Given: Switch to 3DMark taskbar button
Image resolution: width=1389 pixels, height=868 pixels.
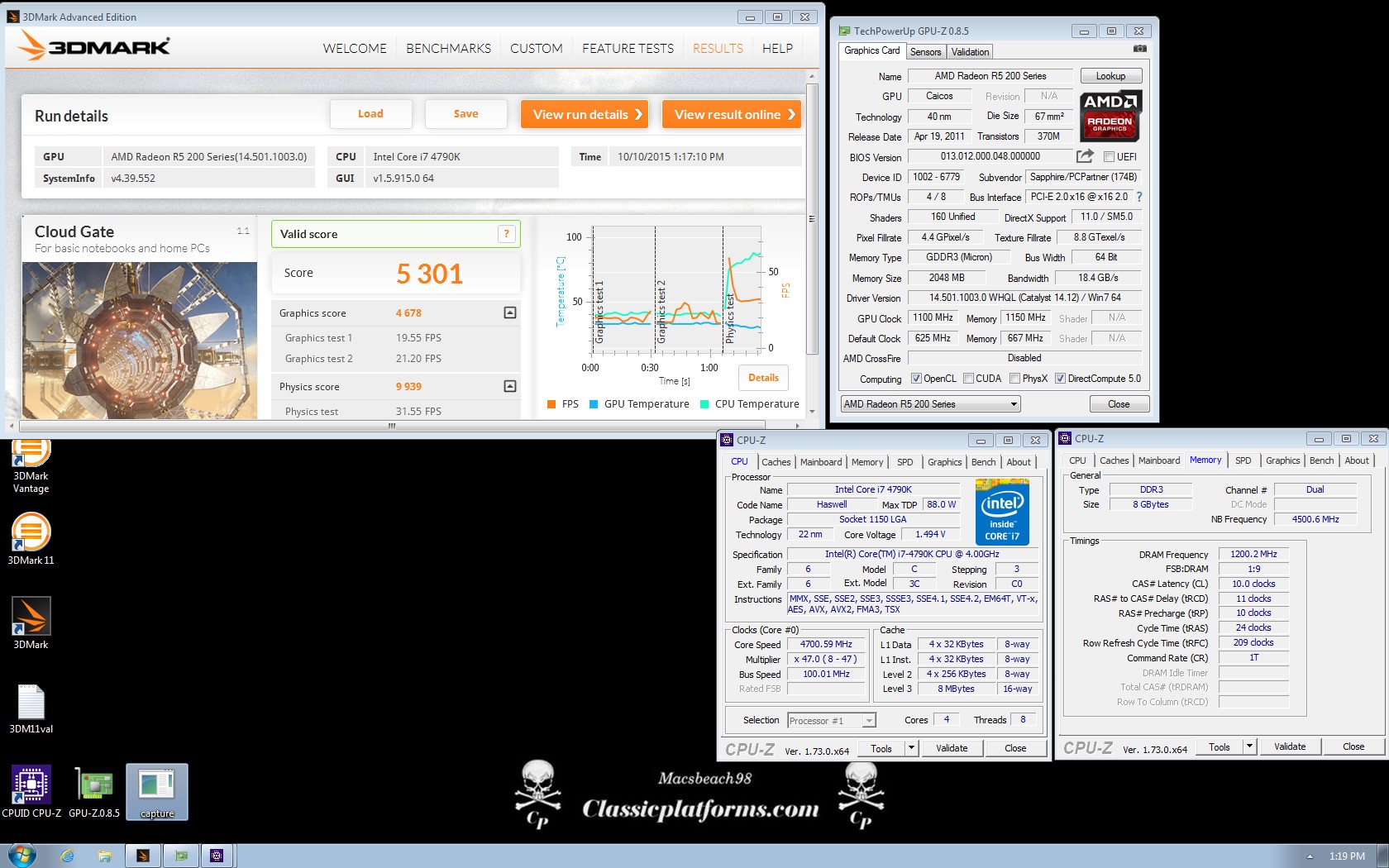Looking at the screenshot, I should click(142, 856).
